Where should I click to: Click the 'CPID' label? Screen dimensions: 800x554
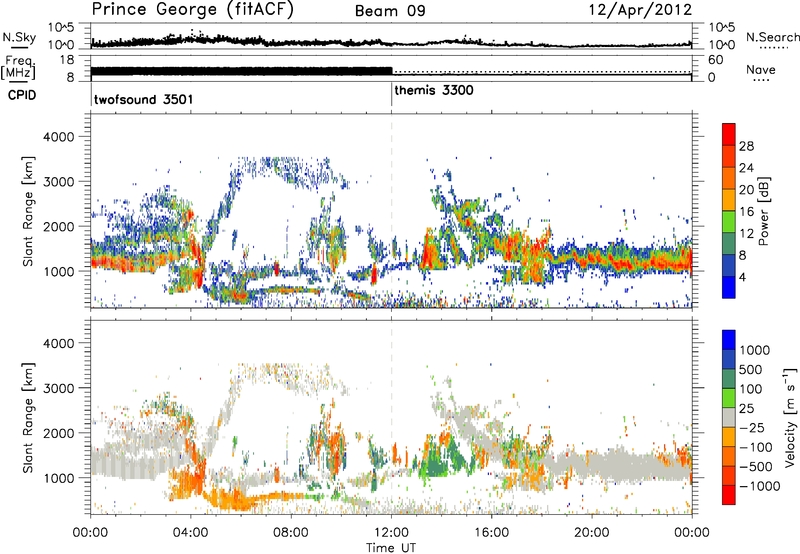(x=22, y=95)
